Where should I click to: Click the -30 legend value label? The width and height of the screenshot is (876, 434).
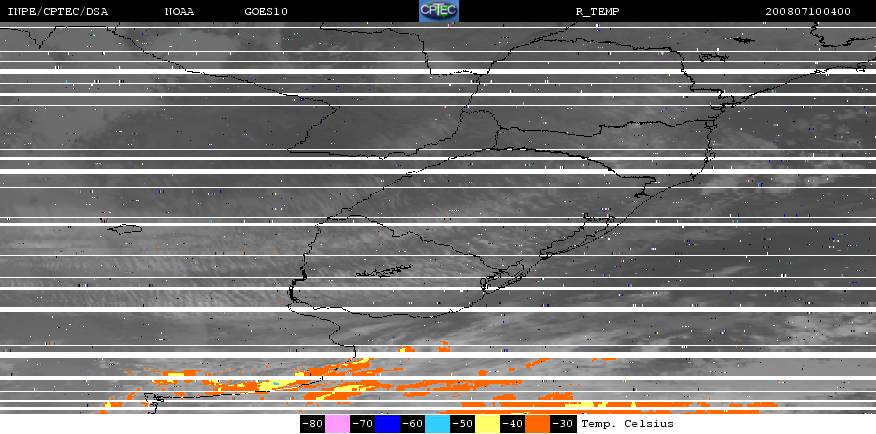point(563,424)
